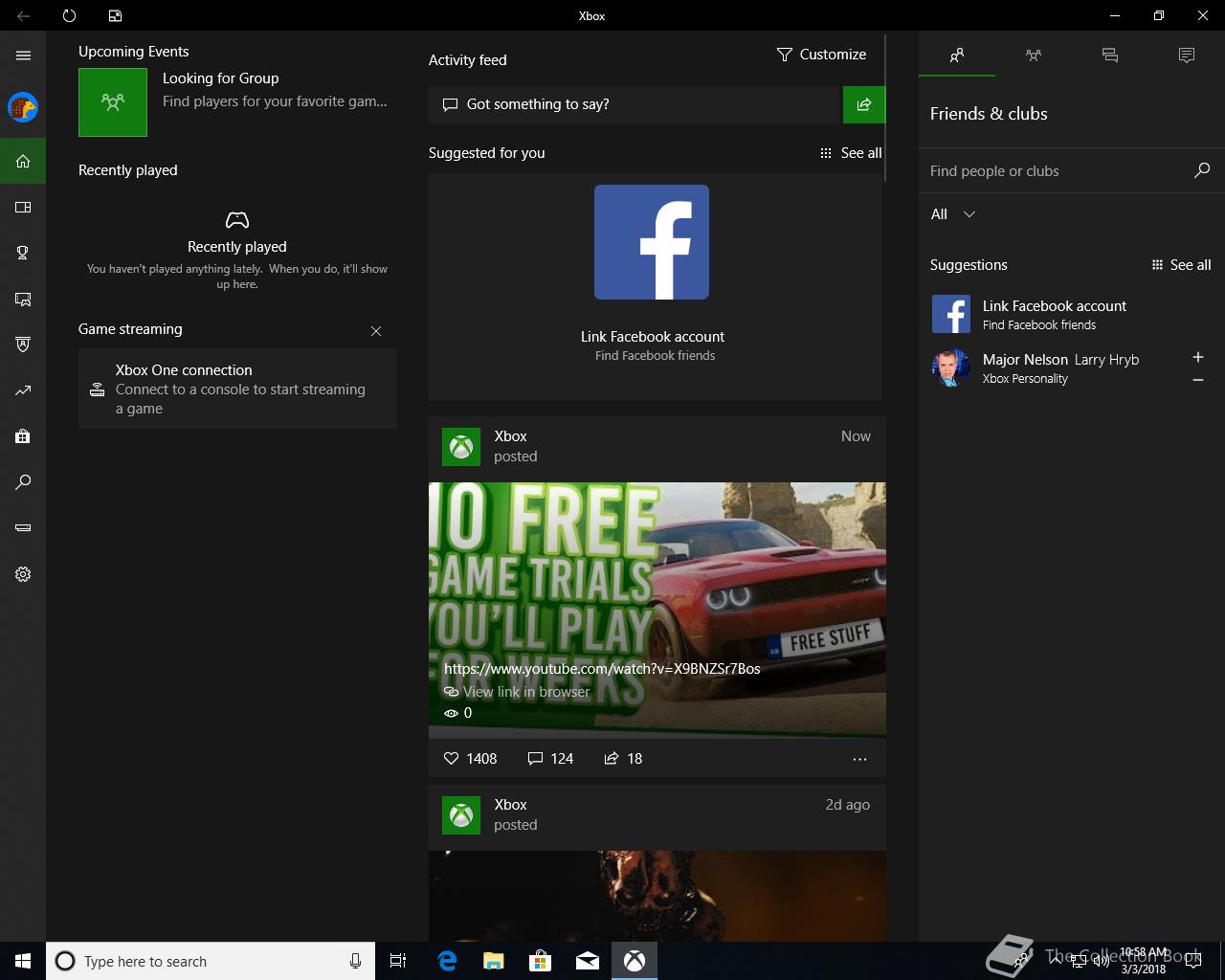Open Task View in taskbar

(x=398, y=961)
